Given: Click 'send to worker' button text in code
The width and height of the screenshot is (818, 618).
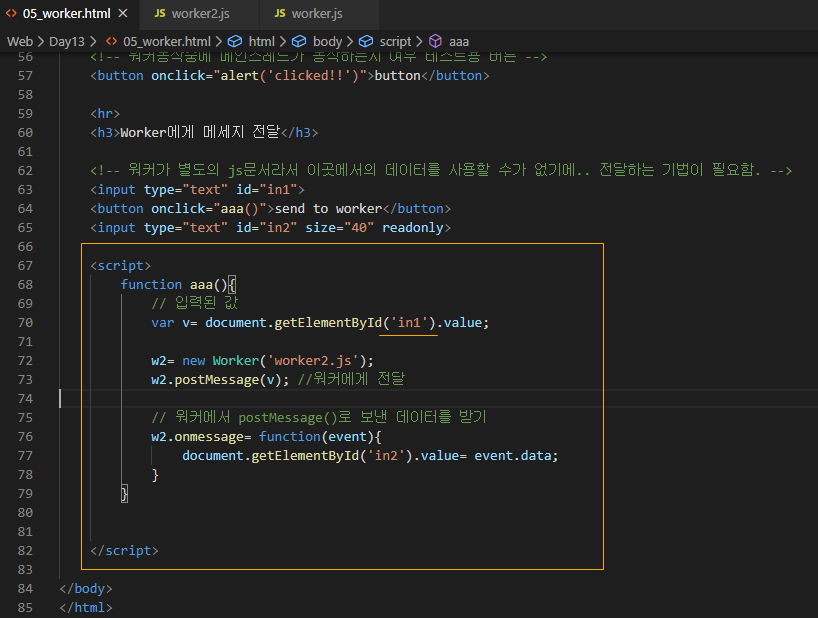Looking at the screenshot, I should pyautogui.click(x=328, y=209).
